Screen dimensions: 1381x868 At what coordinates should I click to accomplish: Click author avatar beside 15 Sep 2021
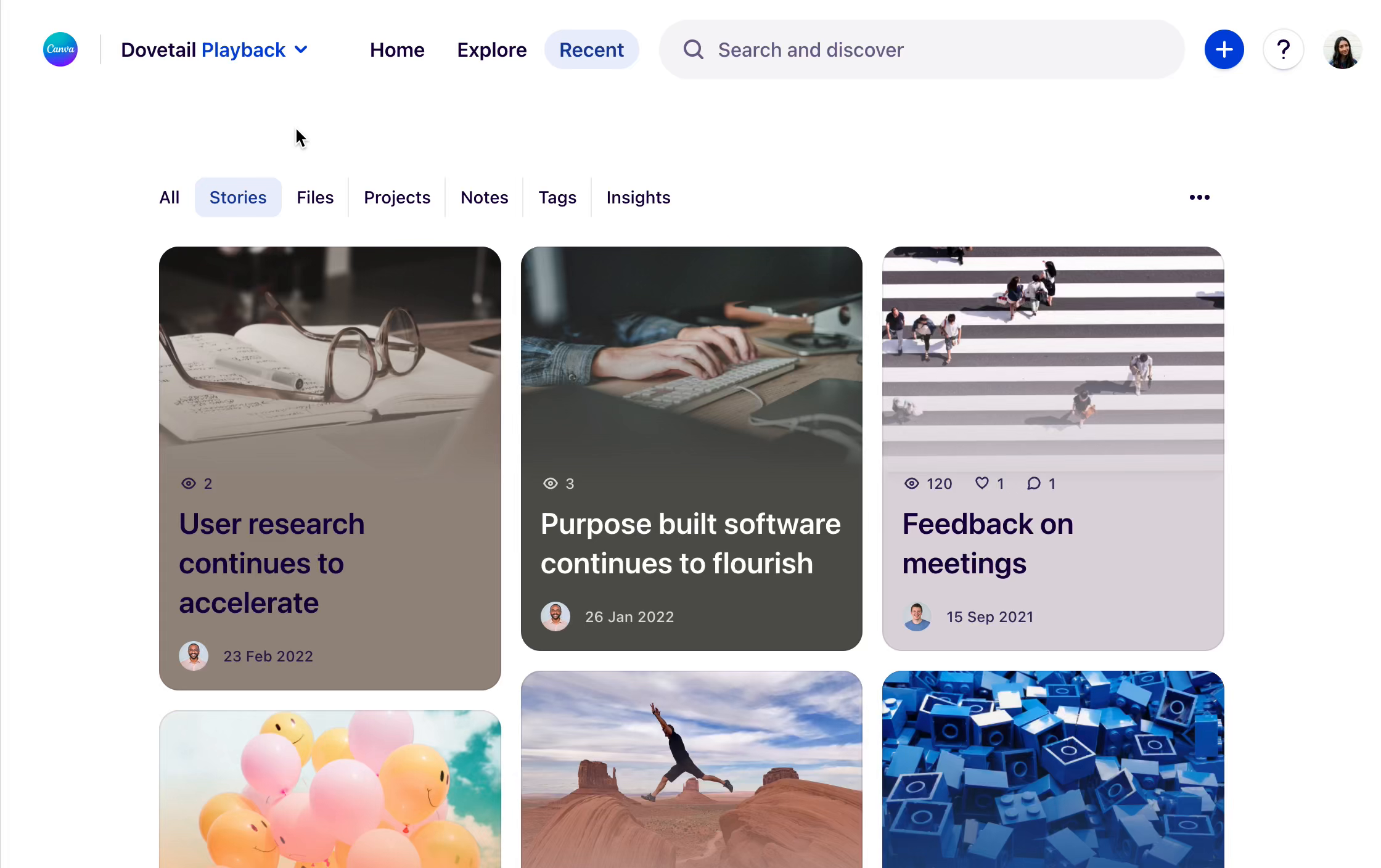pyautogui.click(x=917, y=616)
